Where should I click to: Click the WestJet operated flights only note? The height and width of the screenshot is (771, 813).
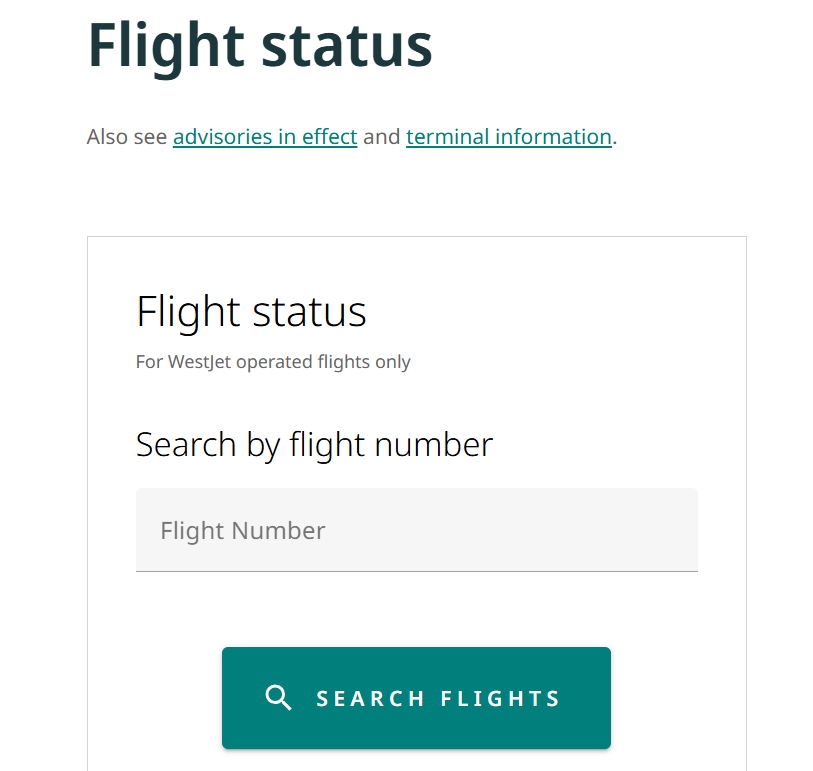pyautogui.click(x=273, y=362)
